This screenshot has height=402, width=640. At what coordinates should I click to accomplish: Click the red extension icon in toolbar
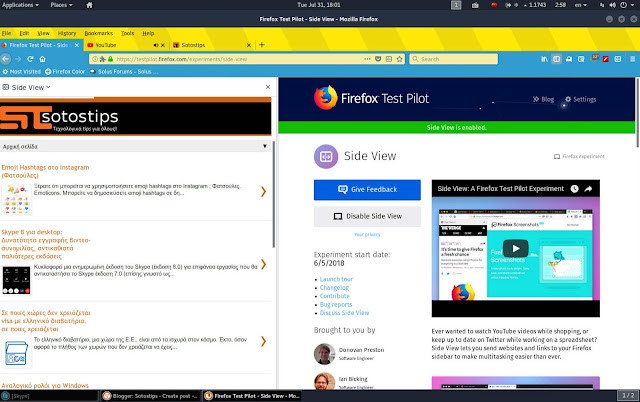tap(606, 59)
